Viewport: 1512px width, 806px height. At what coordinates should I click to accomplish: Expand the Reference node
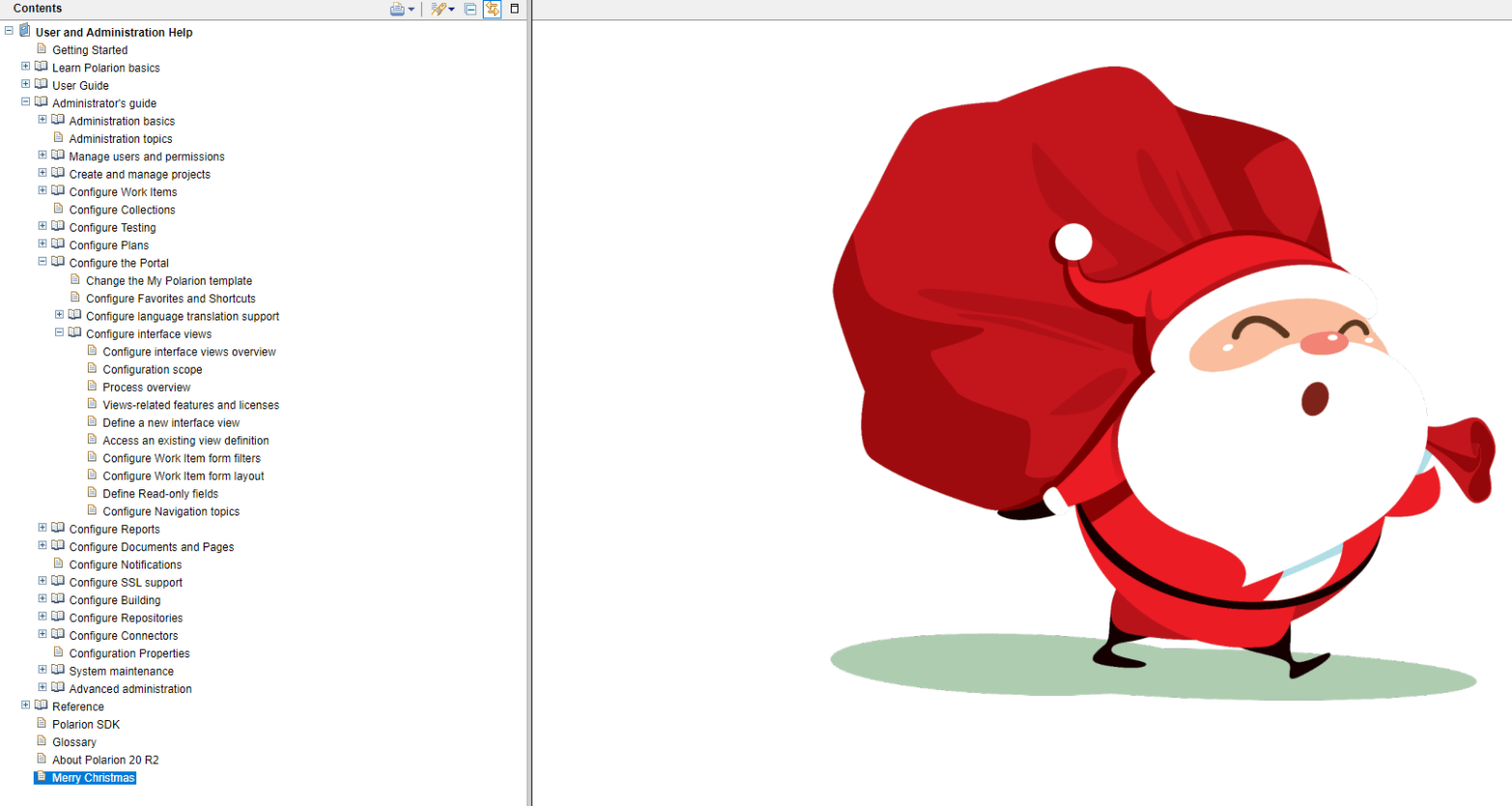[26, 705]
